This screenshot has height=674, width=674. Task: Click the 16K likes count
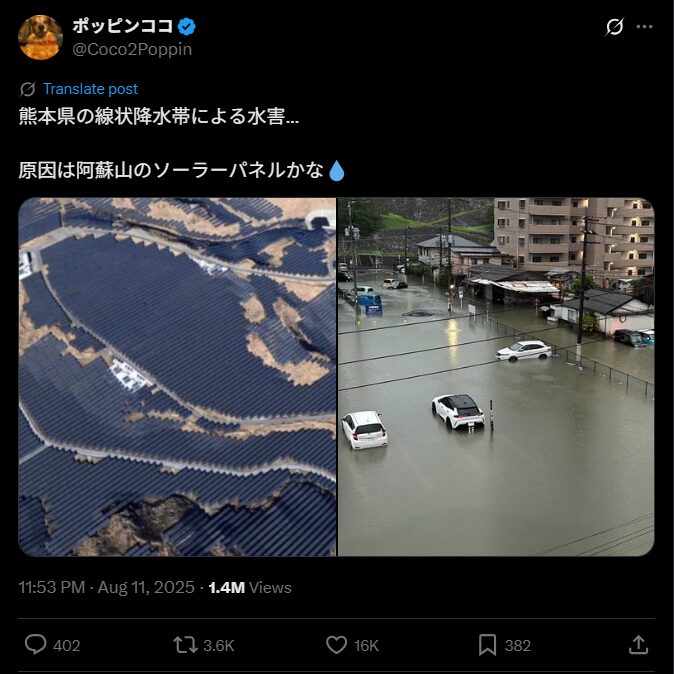[x=366, y=646]
